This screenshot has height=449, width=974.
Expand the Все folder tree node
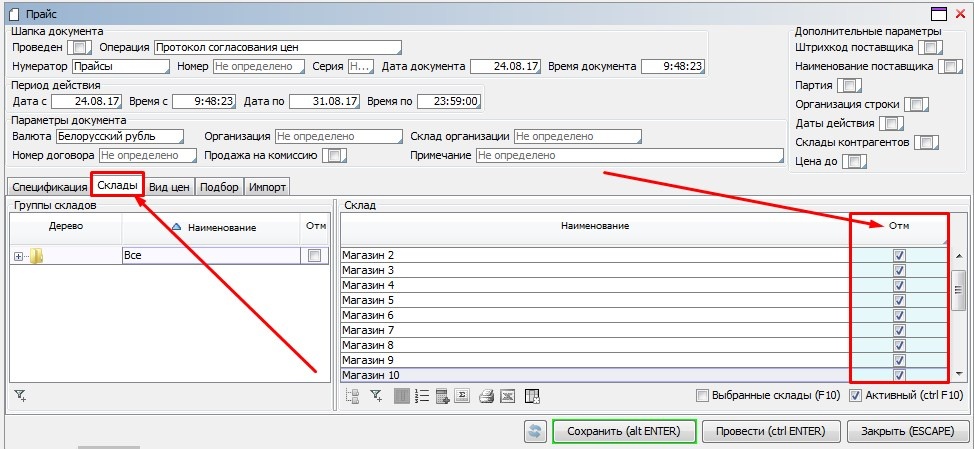18,257
